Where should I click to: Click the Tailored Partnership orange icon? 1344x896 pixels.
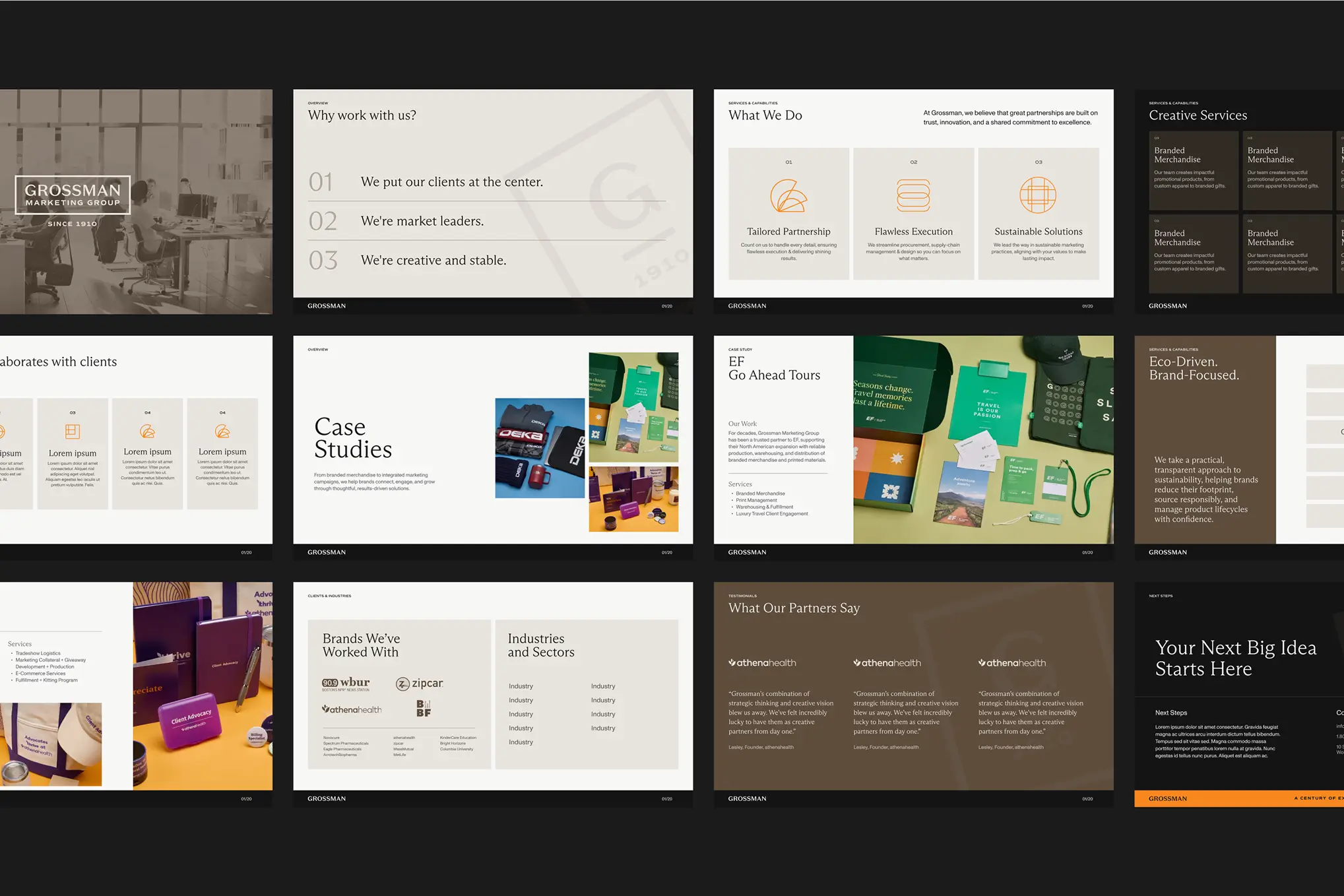point(788,195)
